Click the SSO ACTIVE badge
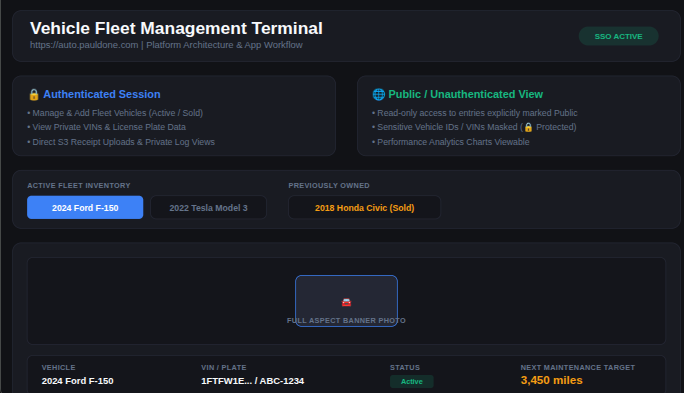 (618, 36)
